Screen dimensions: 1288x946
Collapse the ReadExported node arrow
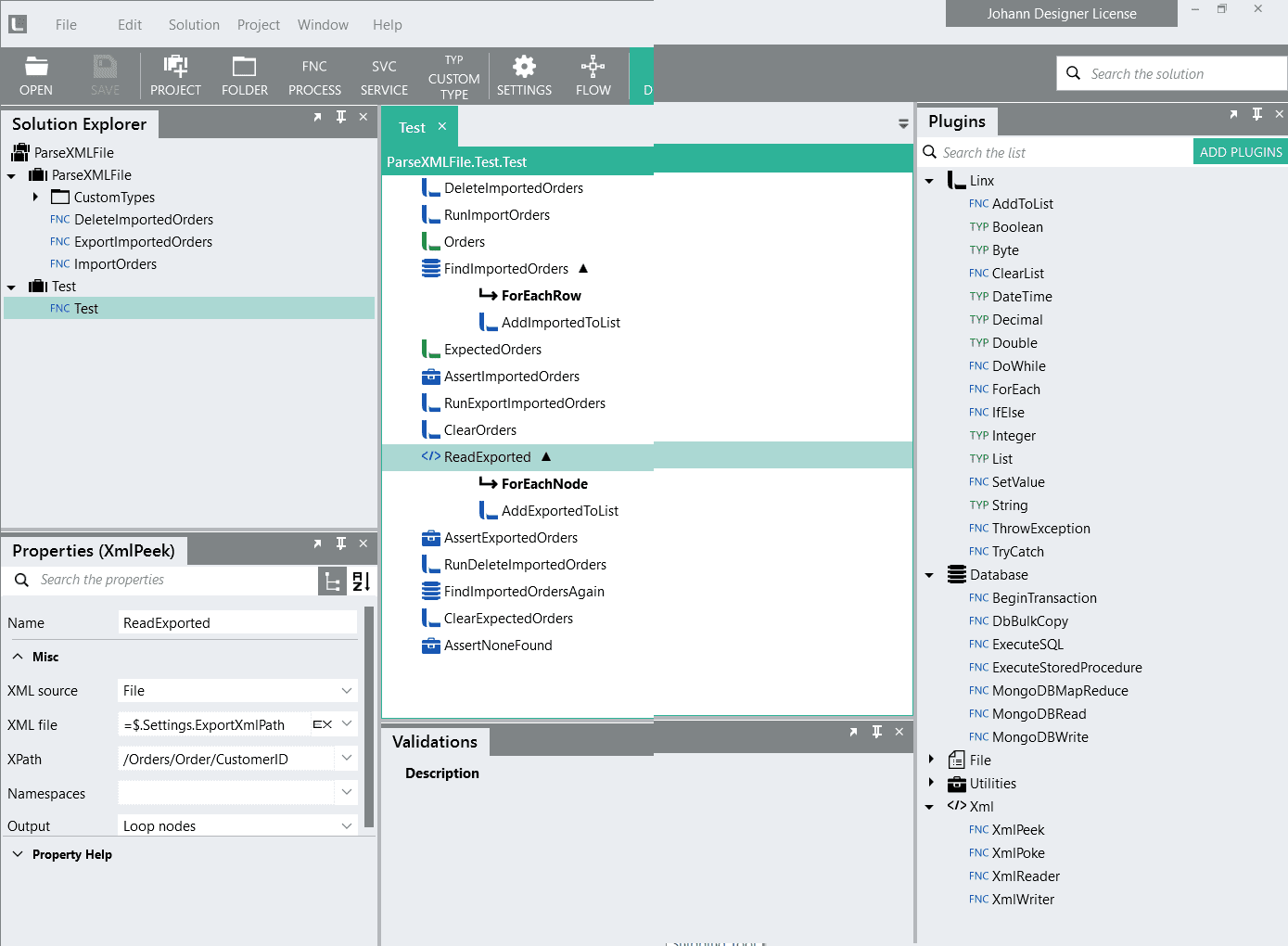(x=546, y=456)
